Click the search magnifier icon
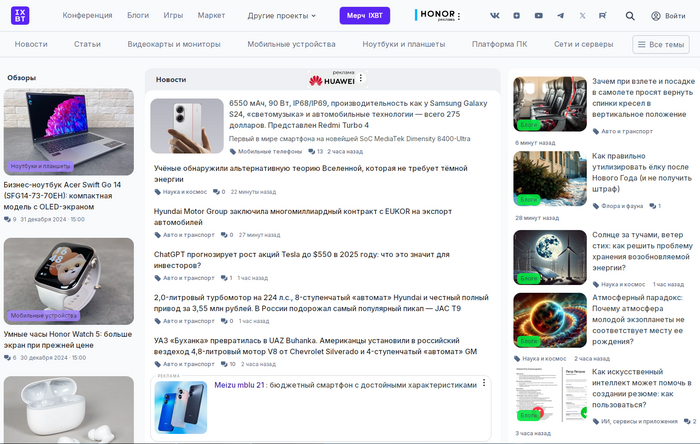The height and width of the screenshot is (444, 700). 630,16
